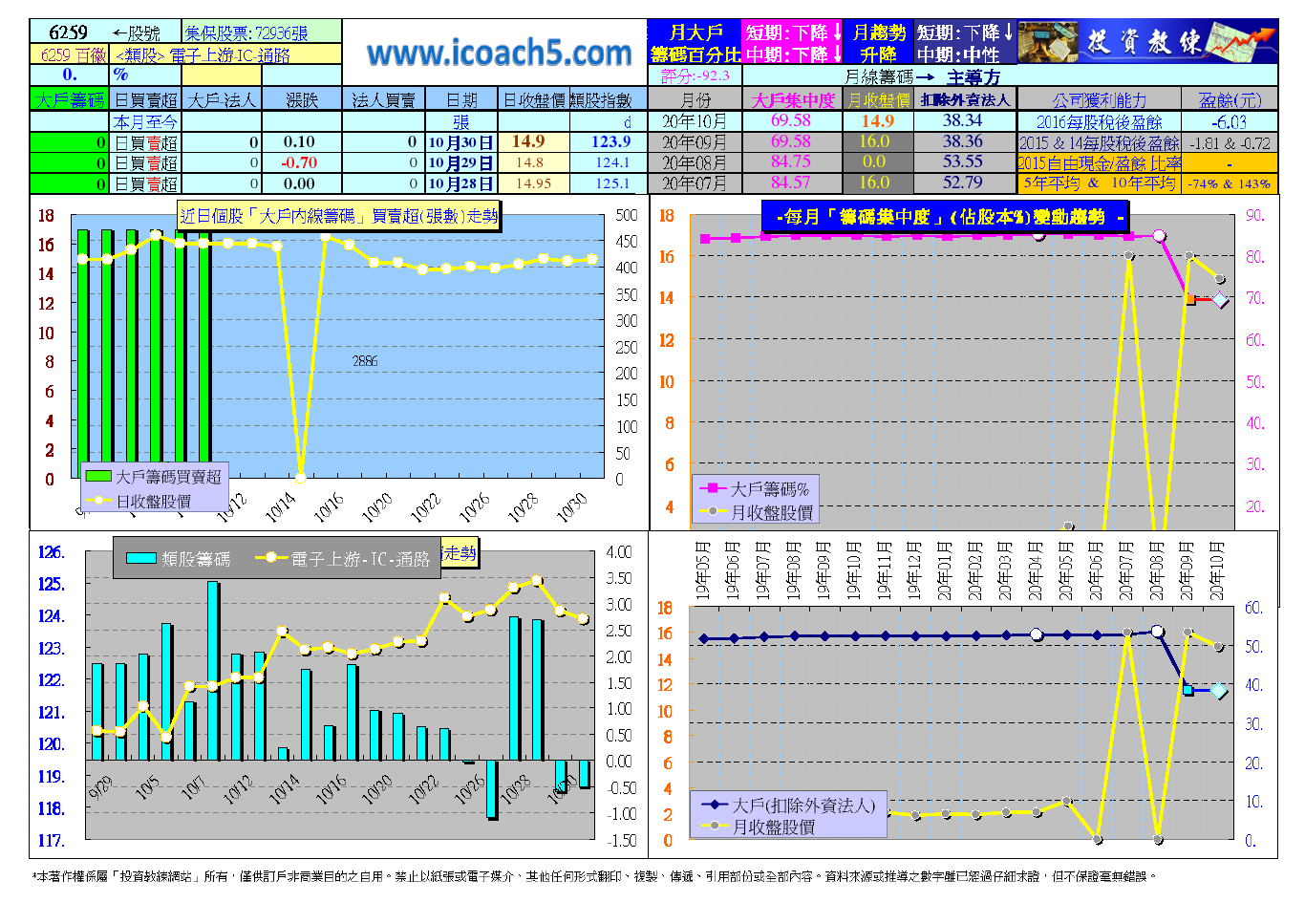Open the 盈餘(元) header link
Screen dimensions: 1305x924
(x=1230, y=99)
